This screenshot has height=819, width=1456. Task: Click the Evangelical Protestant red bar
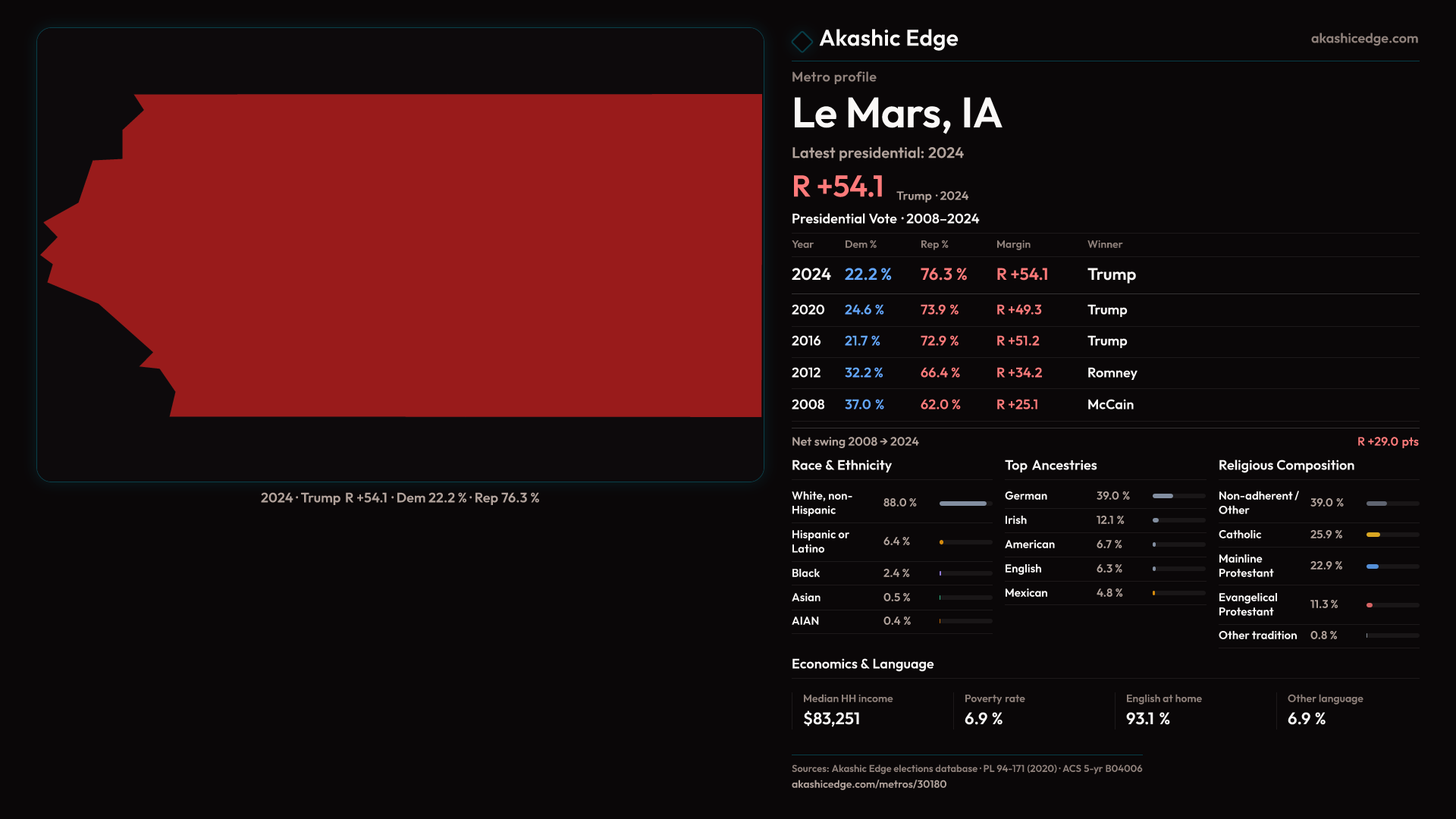tap(1370, 605)
